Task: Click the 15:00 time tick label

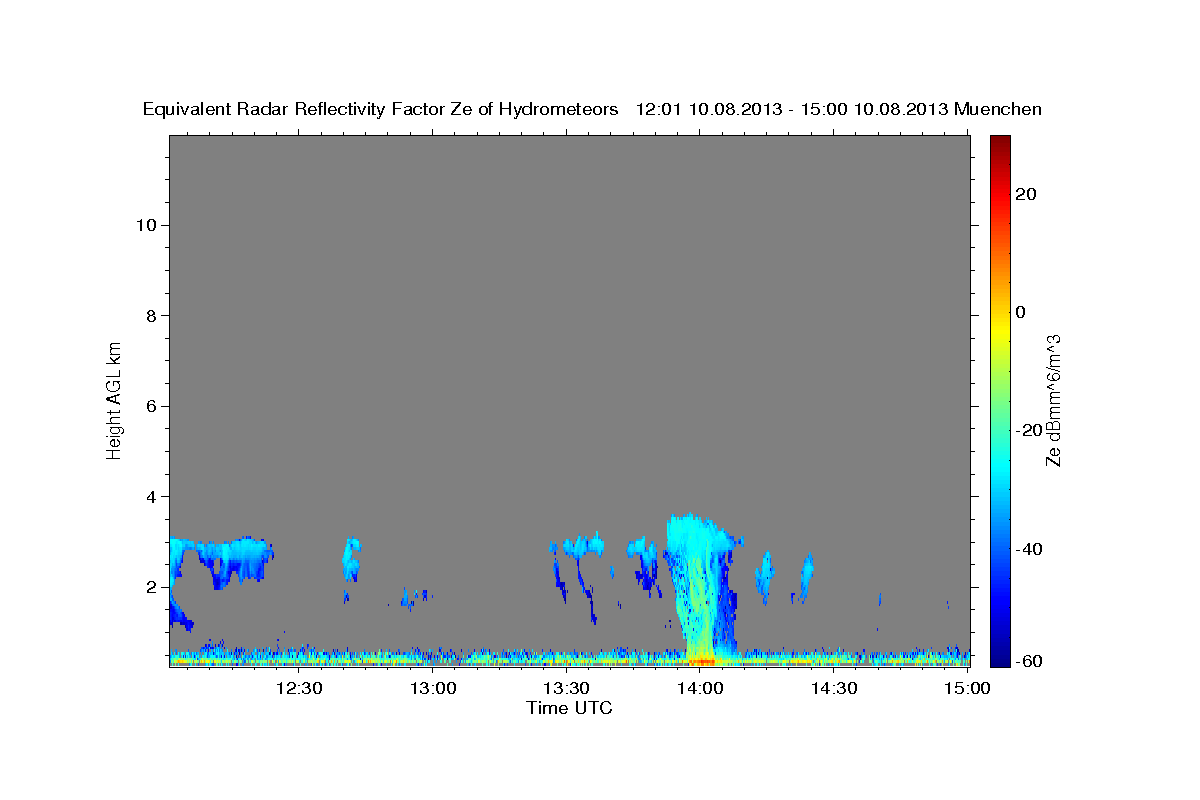Action: pos(967,688)
